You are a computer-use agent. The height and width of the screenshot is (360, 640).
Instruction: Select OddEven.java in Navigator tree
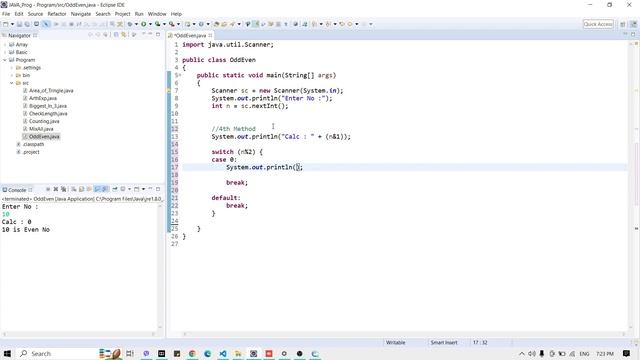pos(44,137)
